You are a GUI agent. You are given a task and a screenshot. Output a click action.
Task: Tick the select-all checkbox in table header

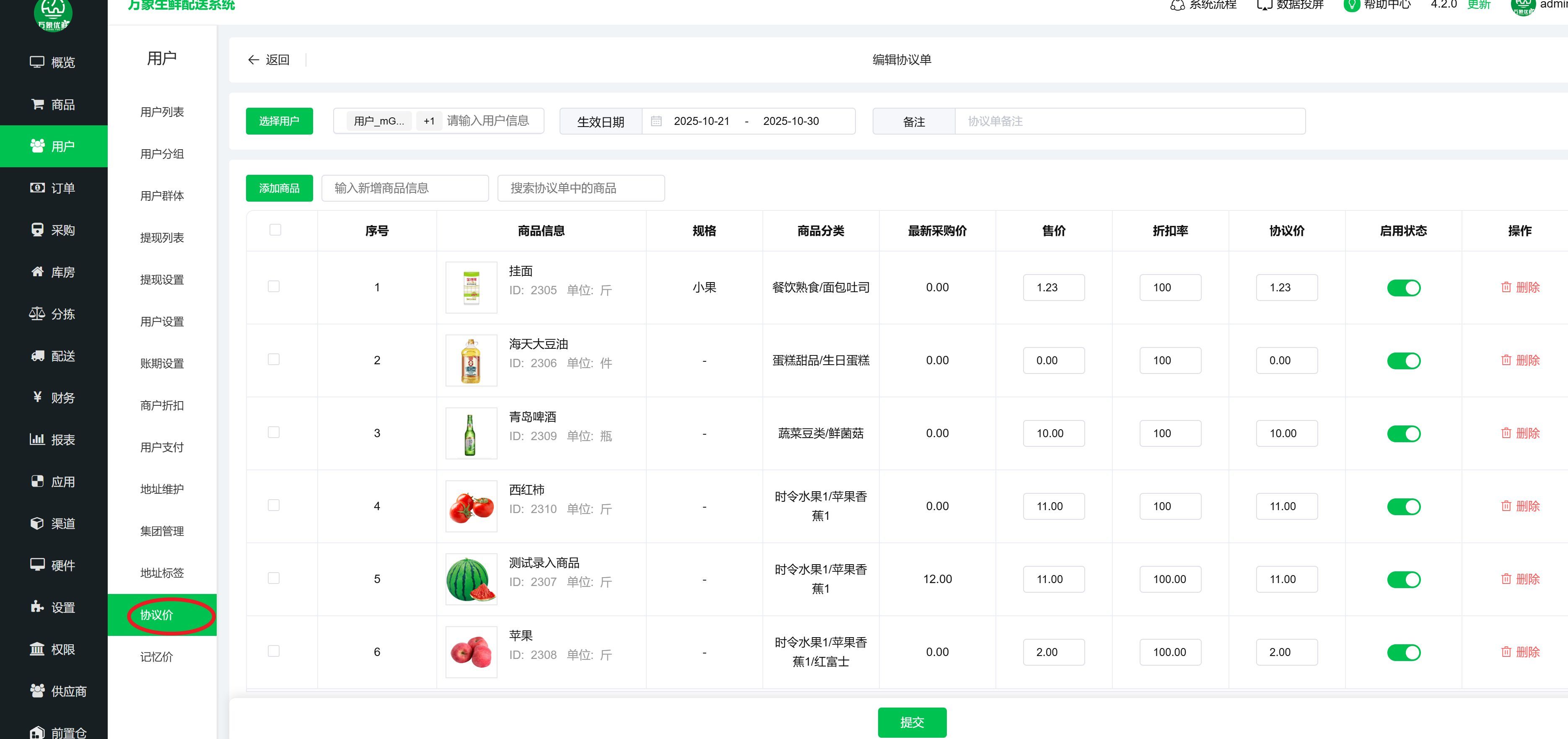pos(275,229)
